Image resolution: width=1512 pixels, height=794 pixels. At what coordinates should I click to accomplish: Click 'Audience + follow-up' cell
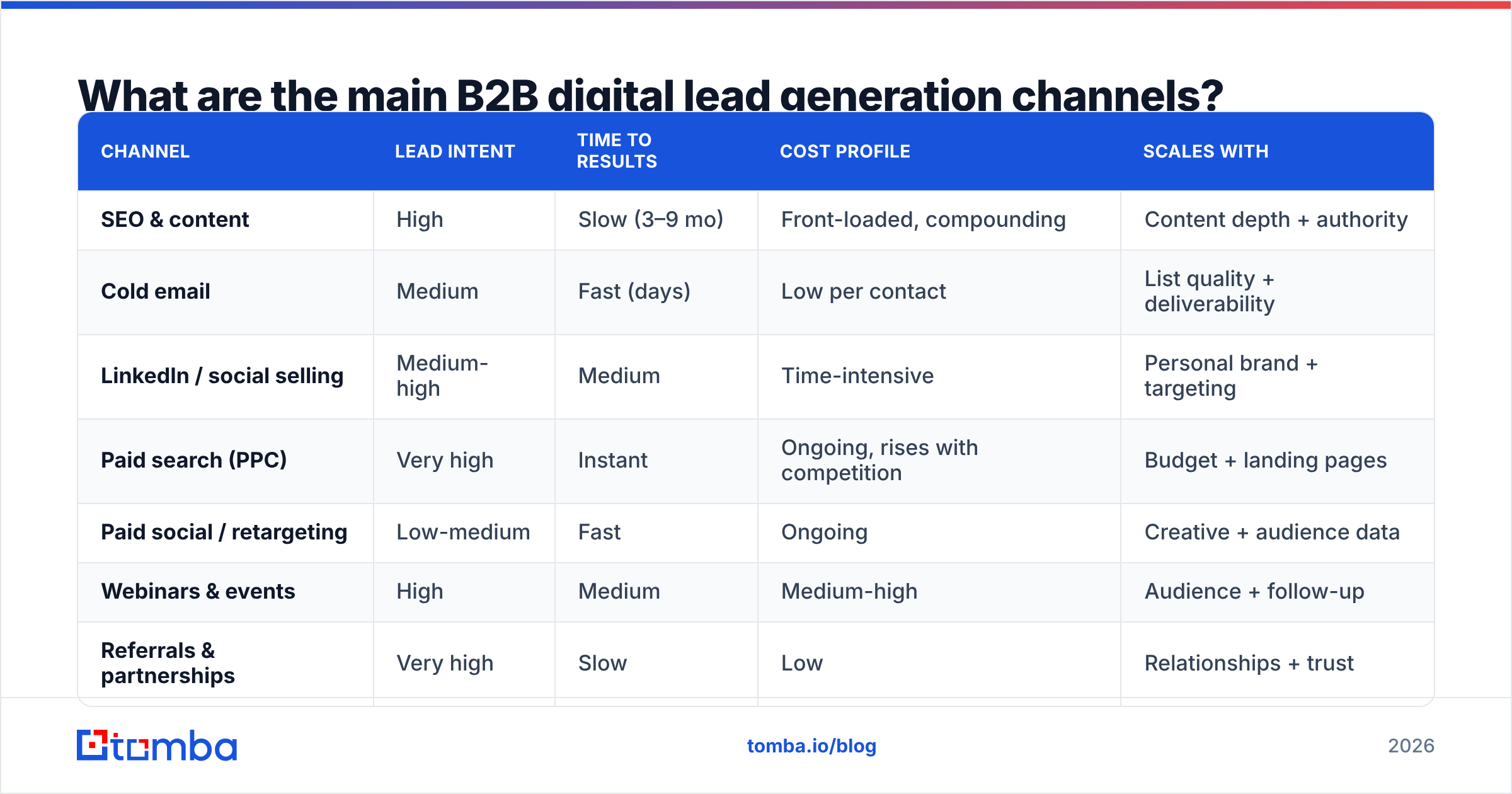(x=1254, y=591)
